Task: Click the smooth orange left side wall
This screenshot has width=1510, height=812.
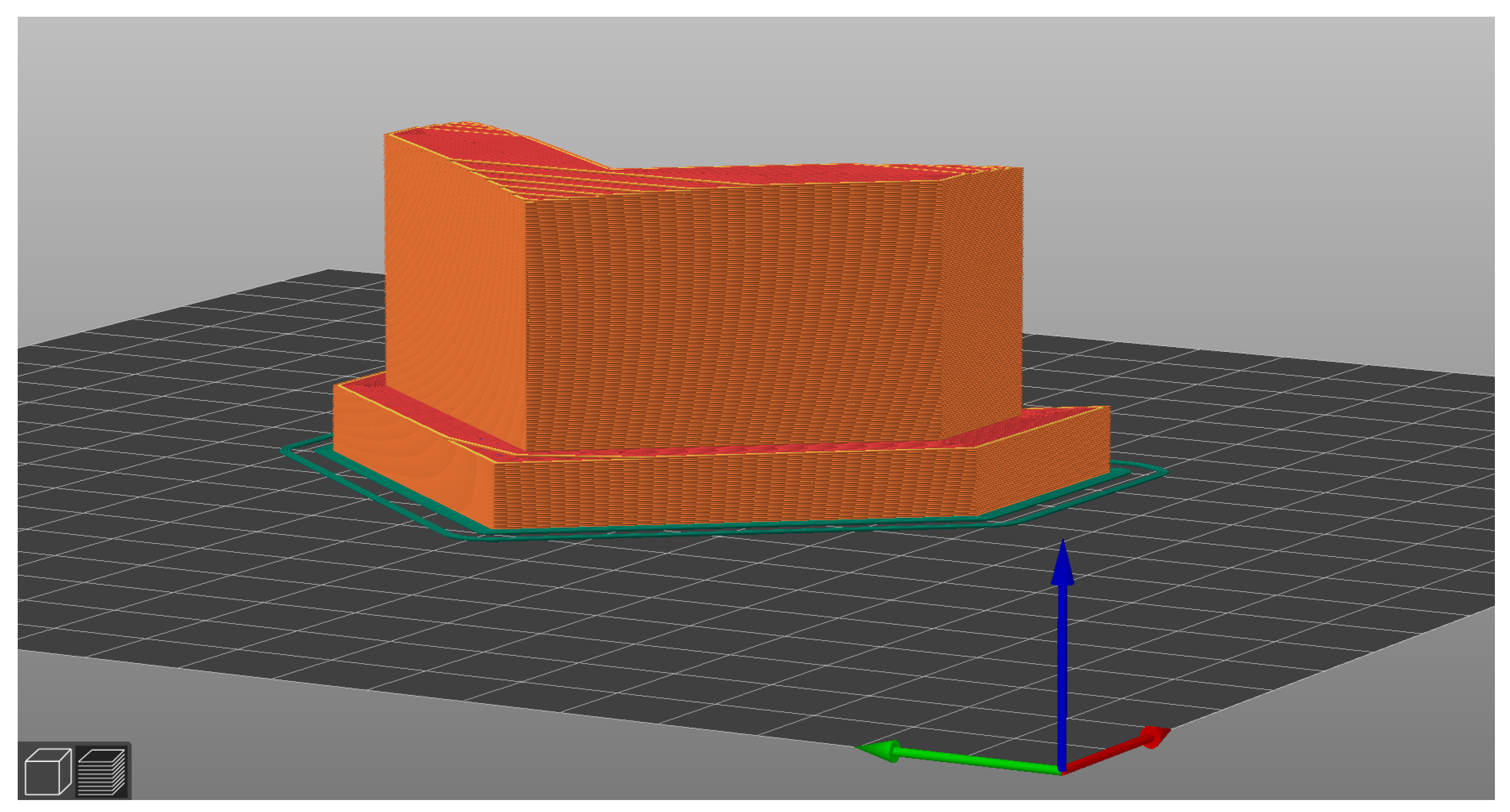Action: 454,293
